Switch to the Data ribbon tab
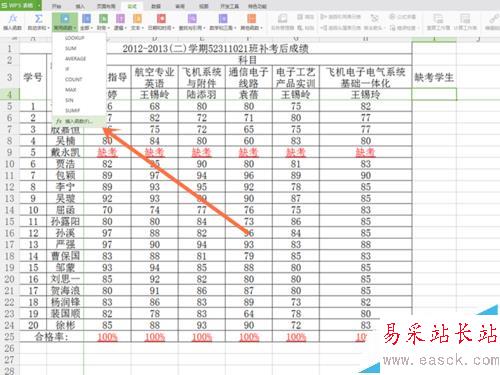Image resolution: width=500 pixels, height=375 pixels. click(156, 6)
